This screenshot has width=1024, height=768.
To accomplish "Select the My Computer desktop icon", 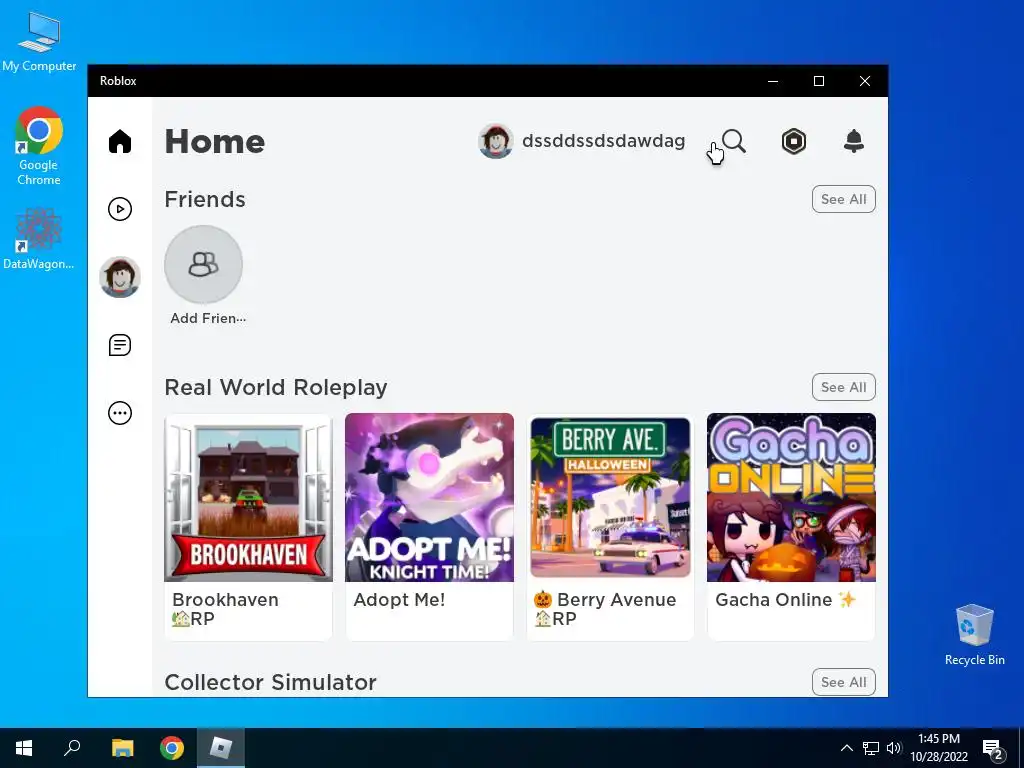I will coord(39,42).
